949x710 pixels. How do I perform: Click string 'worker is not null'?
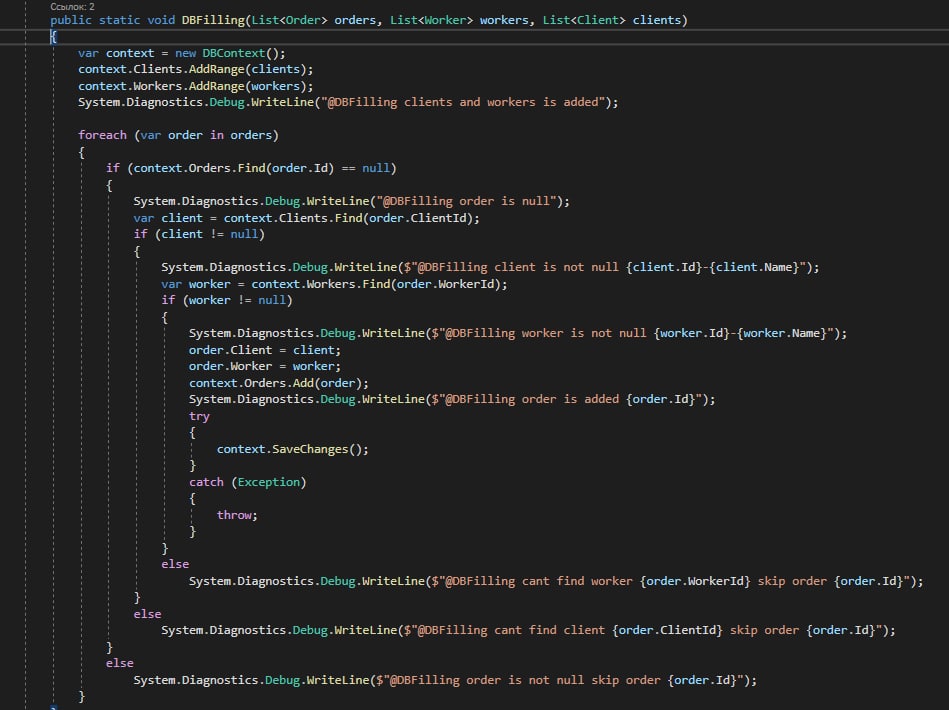584,334
